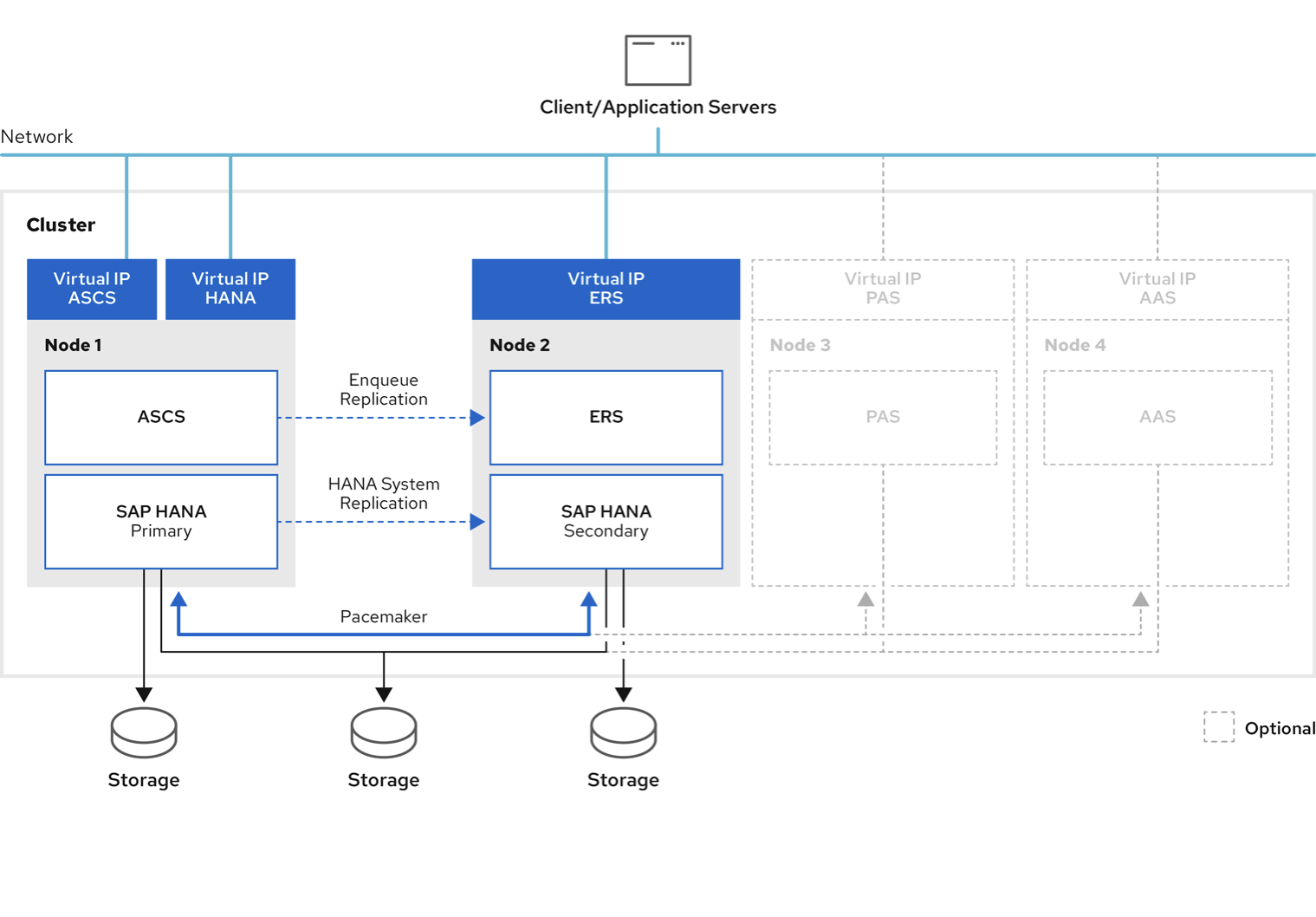Collapse the Cluster container region

click(60, 224)
